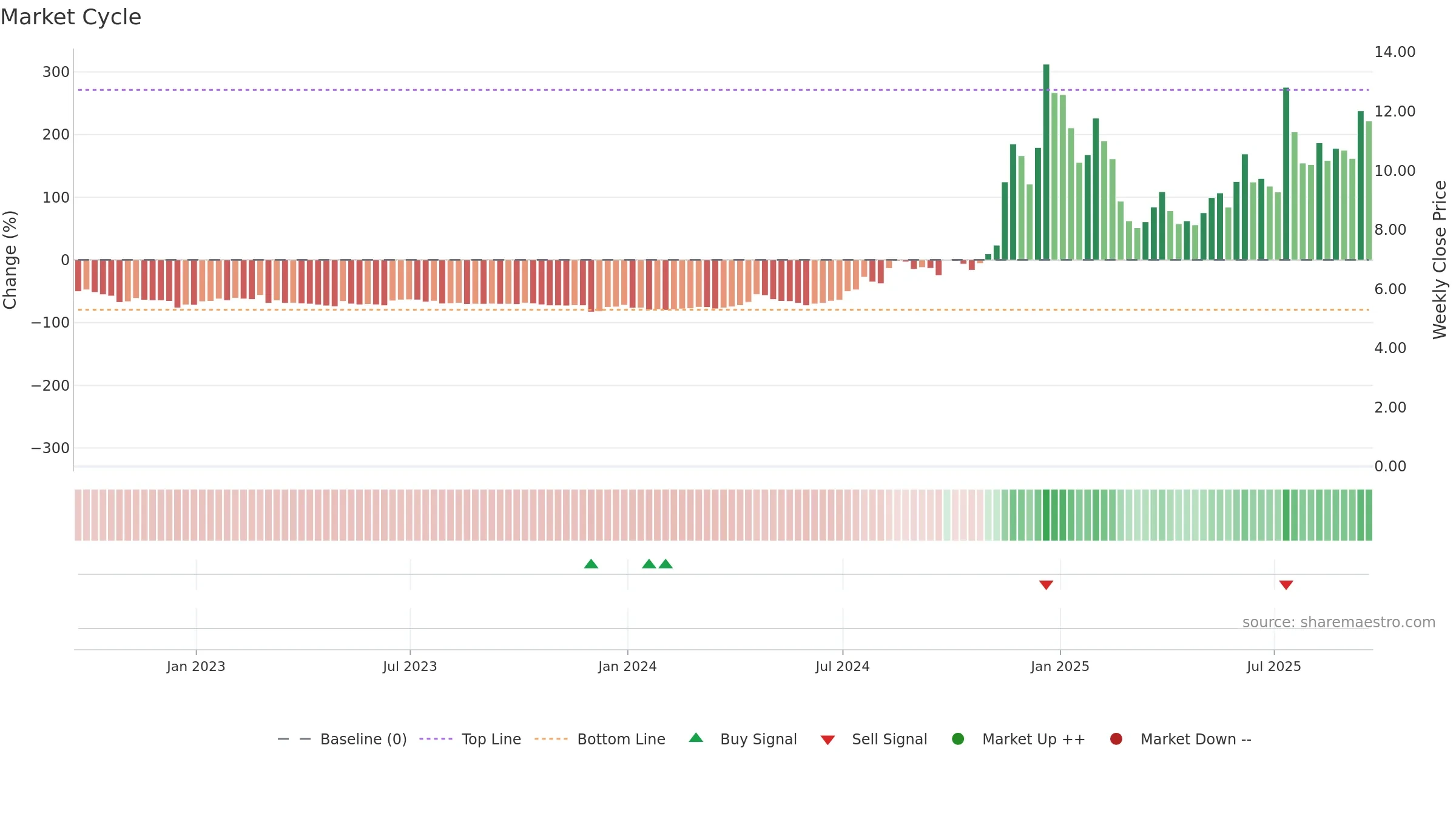Image resolution: width=1456 pixels, height=819 pixels.
Task: Click the Jan 2023 axis label
Action: [196, 667]
